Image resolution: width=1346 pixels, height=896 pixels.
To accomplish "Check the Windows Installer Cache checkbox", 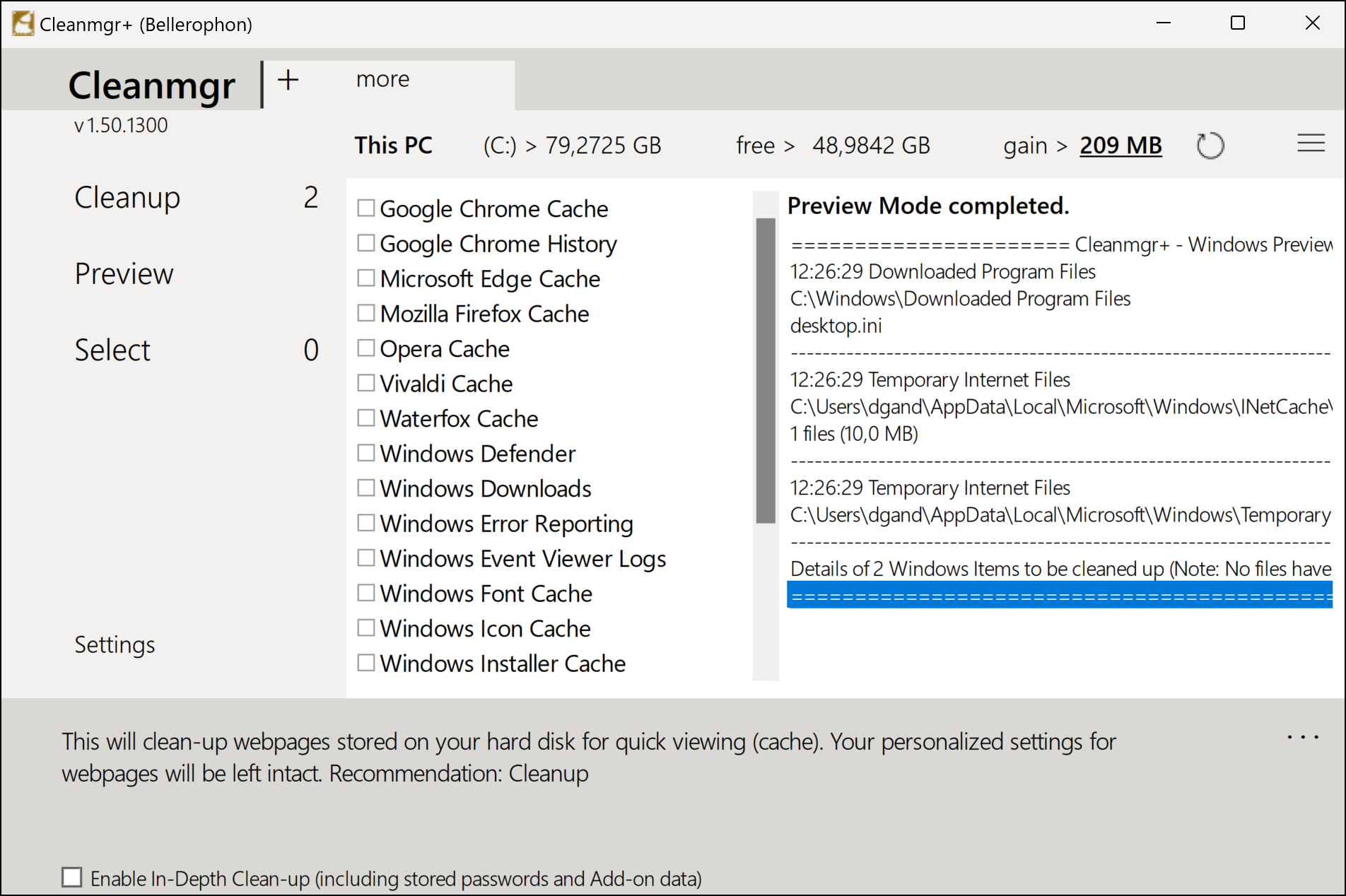I will (x=365, y=663).
